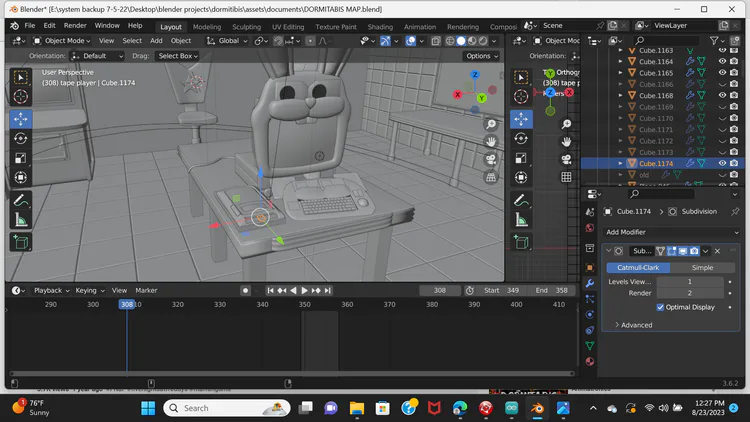Uncheck the Optimal Display checkbox
Viewport: 750px width, 422px height.
660,307
